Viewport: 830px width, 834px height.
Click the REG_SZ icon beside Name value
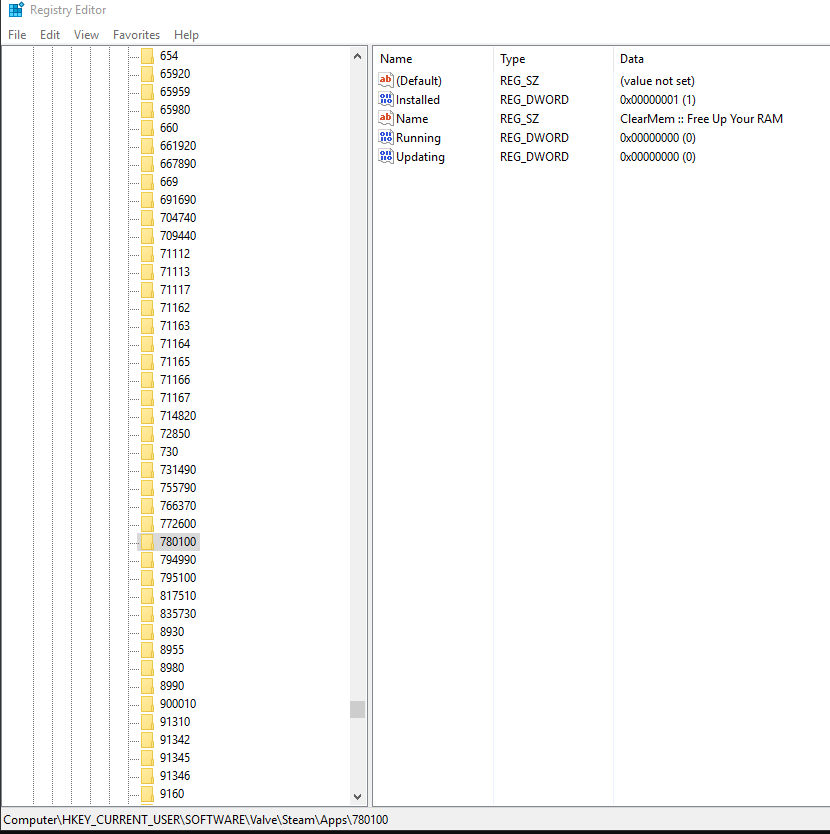point(386,118)
